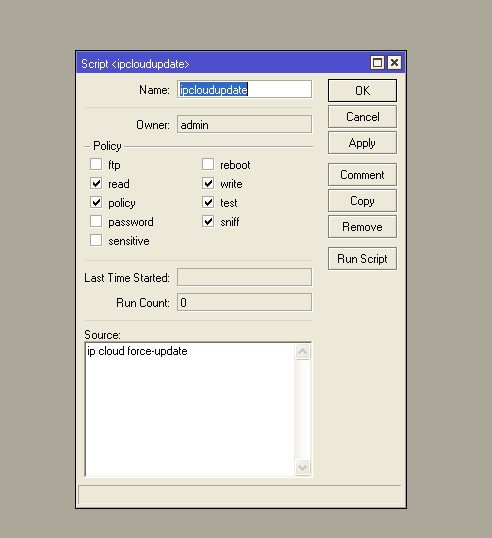Uncheck the write policy

tap(208, 184)
